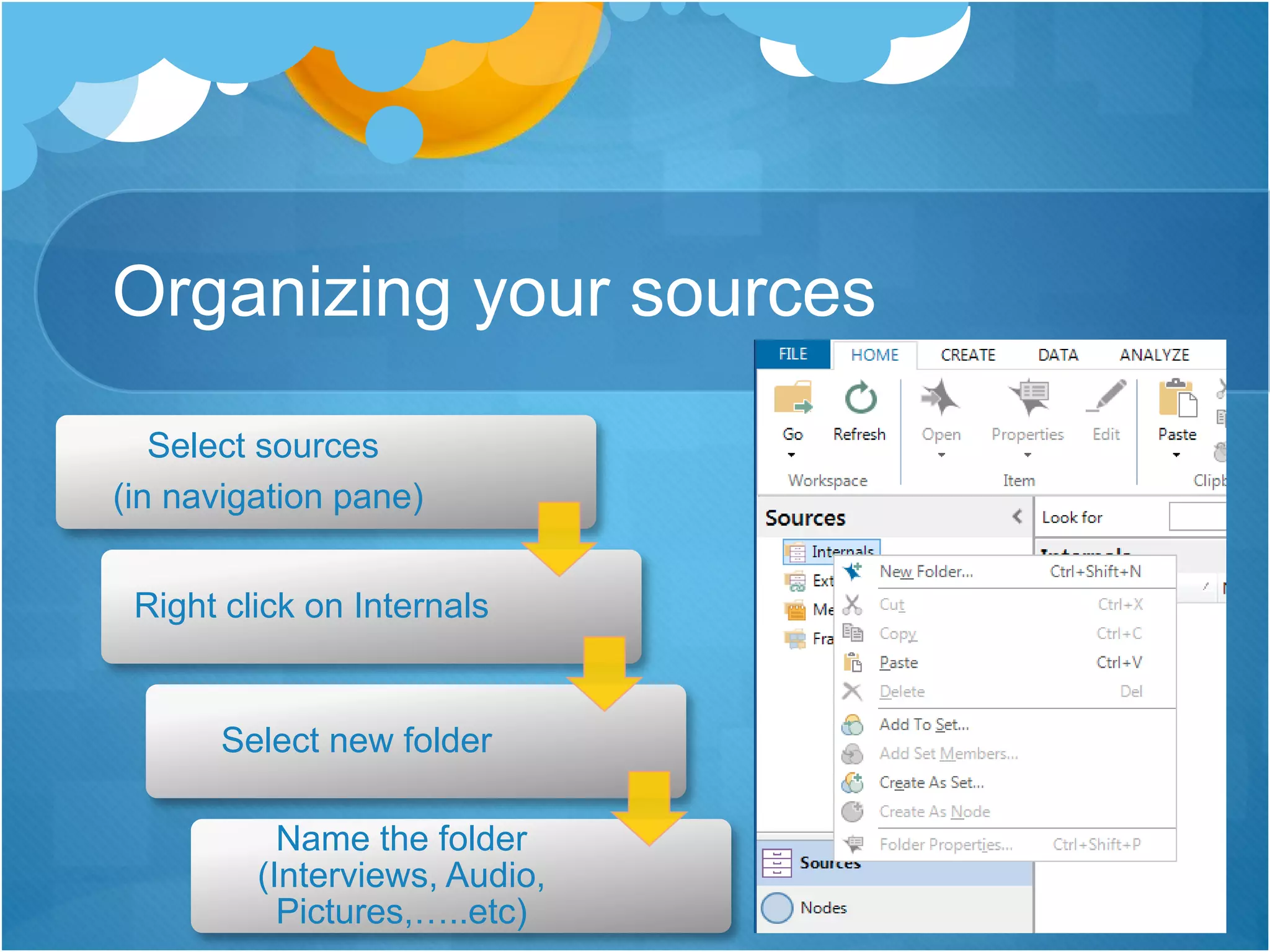Click the Memos folder icon in tree
The width and height of the screenshot is (1270, 952).
coord(796,610)
